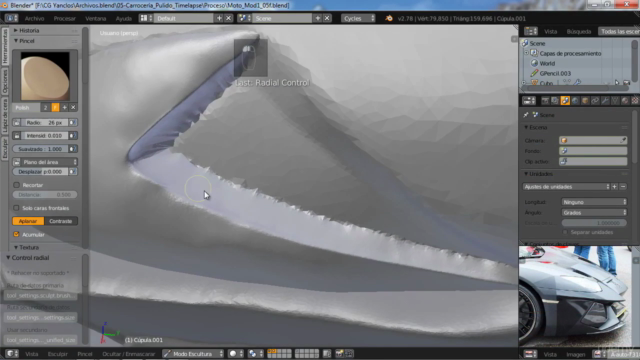This screenshot has width=640, height=360.
Task: Unlink the Polish brush with X
Action: pyautogui.click(x=73, y=107)
